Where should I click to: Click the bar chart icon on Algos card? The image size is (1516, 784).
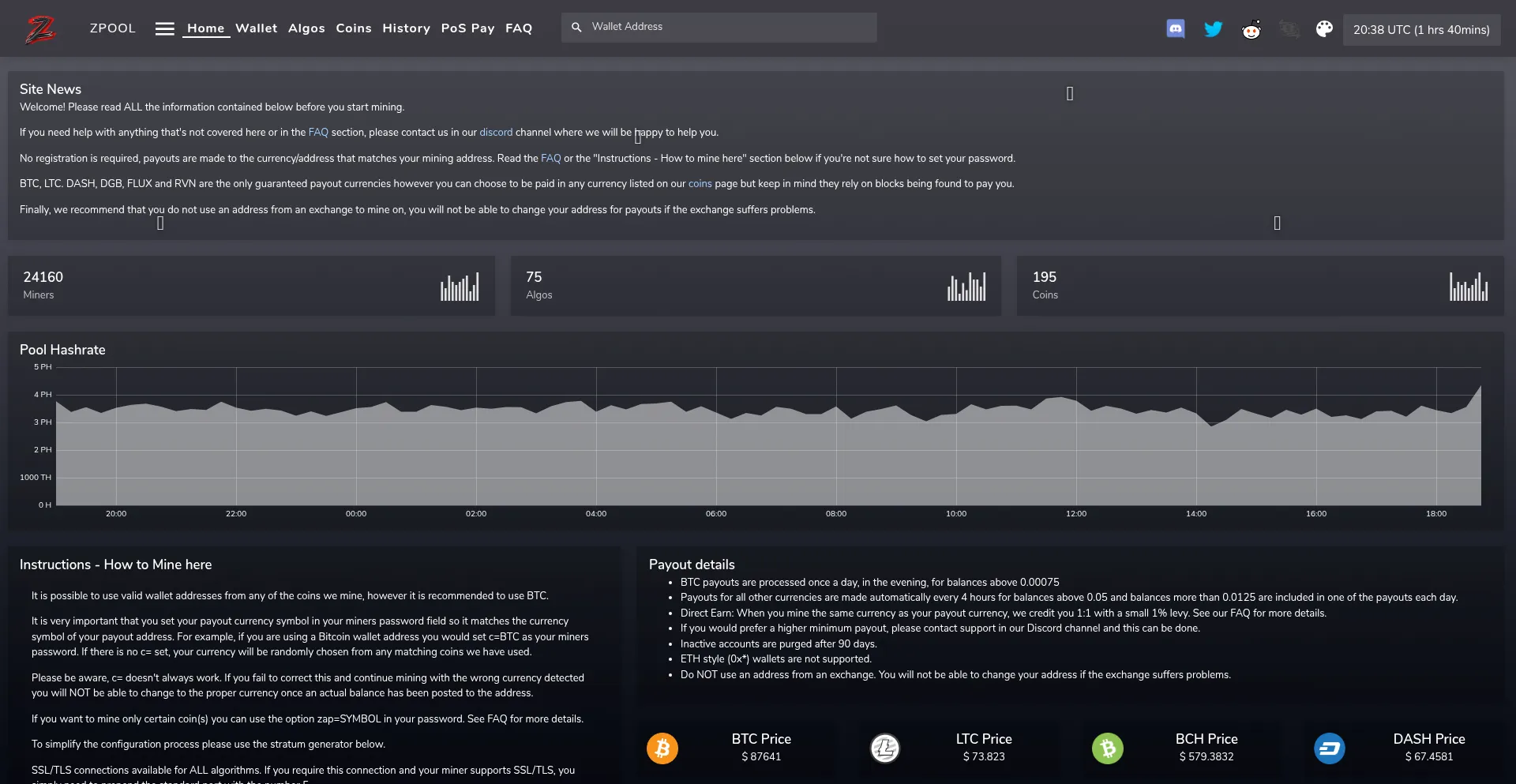[x=966, y=287]
